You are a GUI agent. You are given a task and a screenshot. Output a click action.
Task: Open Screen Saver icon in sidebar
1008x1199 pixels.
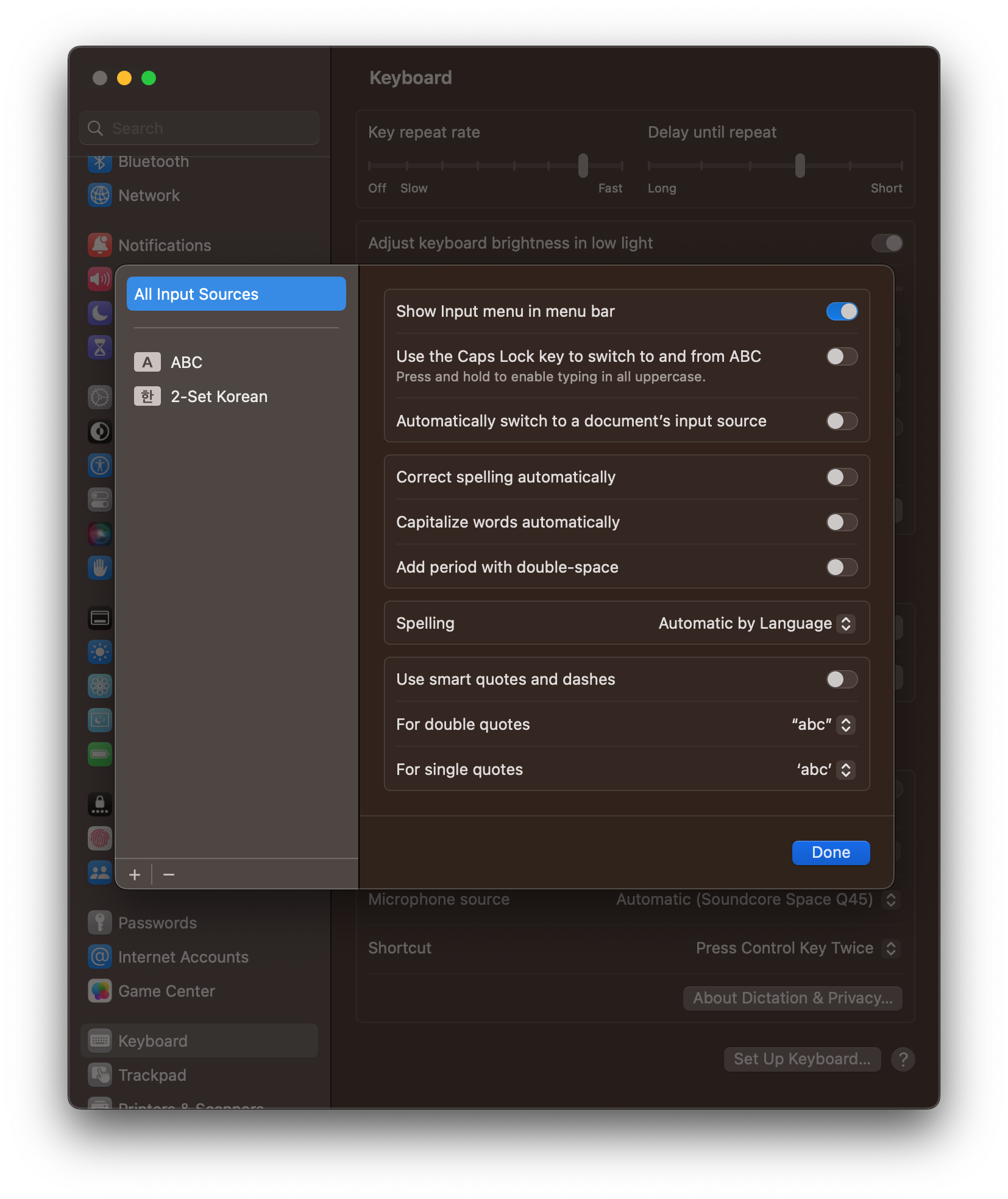[x=100, y=720]
